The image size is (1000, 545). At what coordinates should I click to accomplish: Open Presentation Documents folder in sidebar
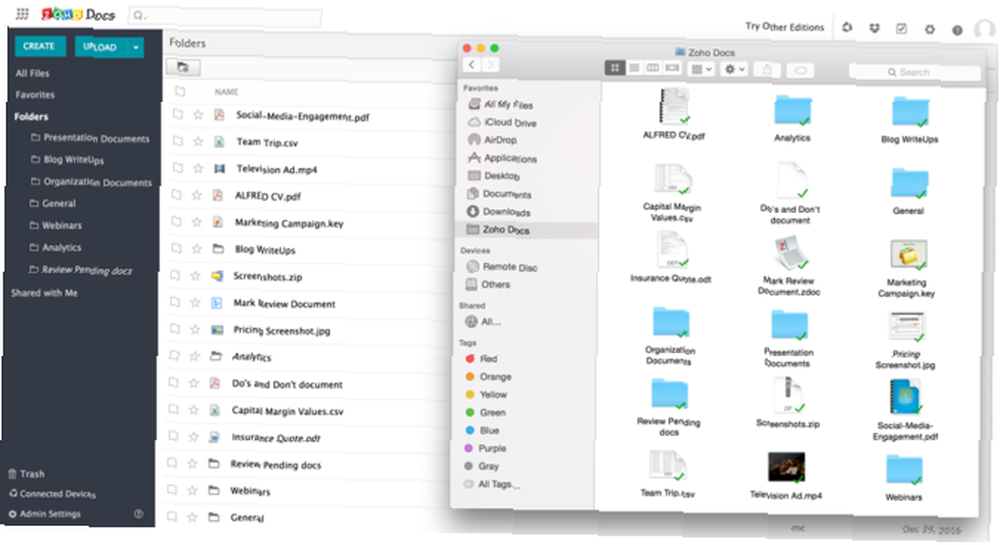(x=91, y=138)
